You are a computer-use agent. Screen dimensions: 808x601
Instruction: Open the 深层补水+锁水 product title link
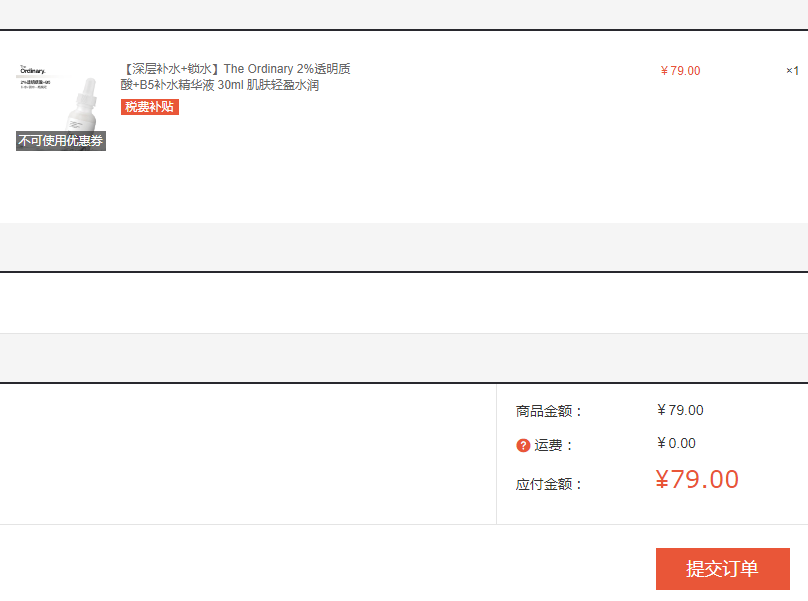[235, 77]
